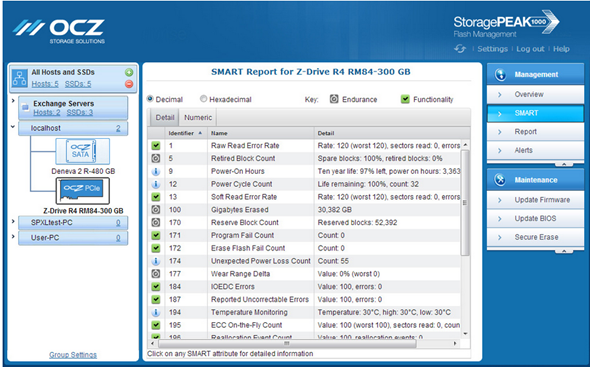
Task: Click the scroll down arrow of SMART table
Action: [x=465, y=333]
